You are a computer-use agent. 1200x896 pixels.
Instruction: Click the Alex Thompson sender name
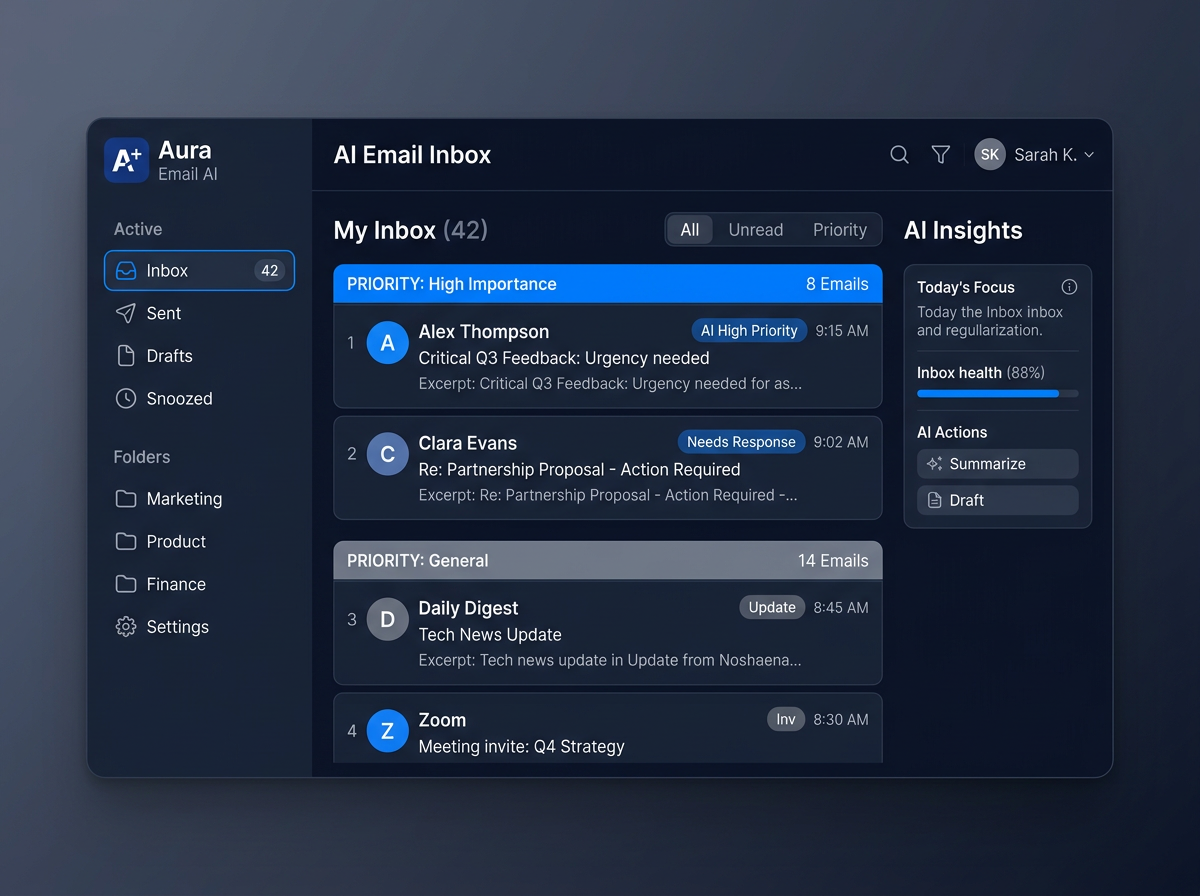484,332
